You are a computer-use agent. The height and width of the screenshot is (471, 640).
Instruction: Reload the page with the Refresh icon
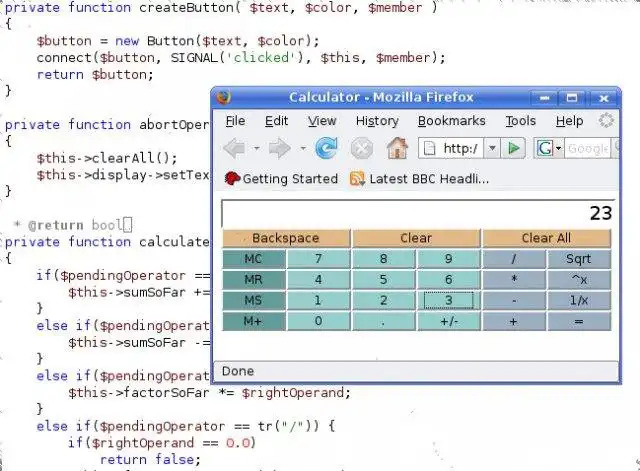click(x=327, y=148)
